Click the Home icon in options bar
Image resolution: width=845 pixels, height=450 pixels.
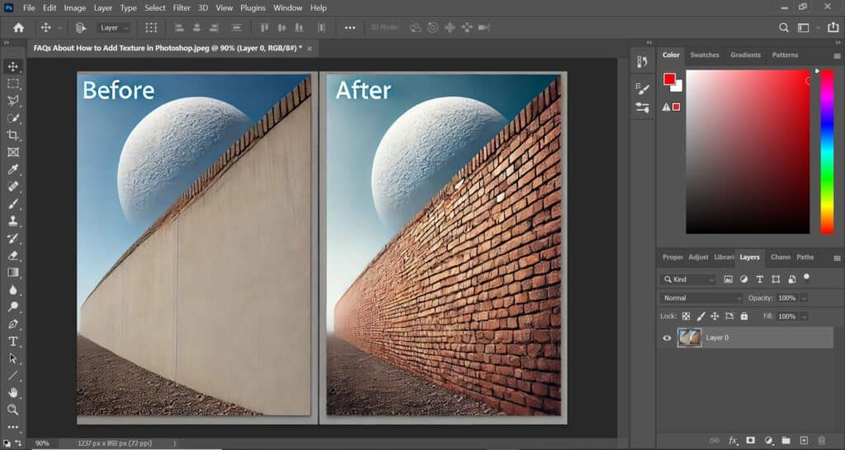[x=18, y=27]
